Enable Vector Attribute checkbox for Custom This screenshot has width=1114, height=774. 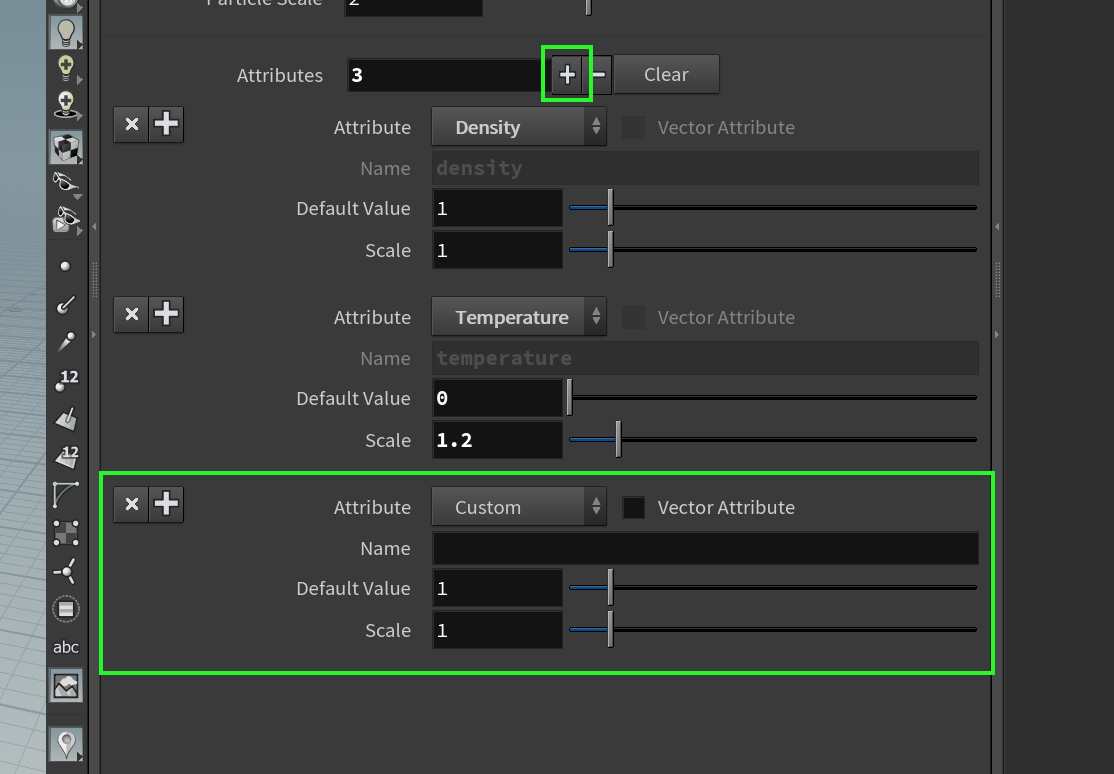pyautogui.click(x=634, y=507)
